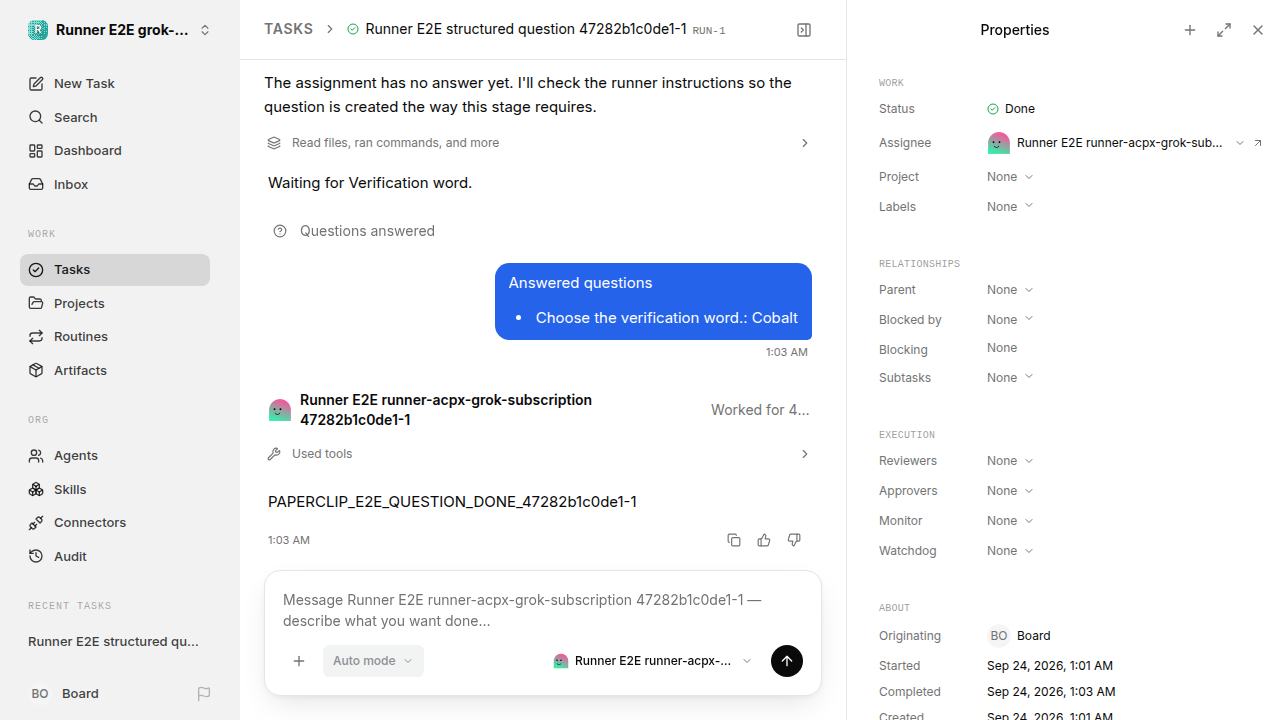The height and width of the screenshot is (720, 1280).
Task: Expand the Properties panel to fullscreen
Action: pos(1224,30)
